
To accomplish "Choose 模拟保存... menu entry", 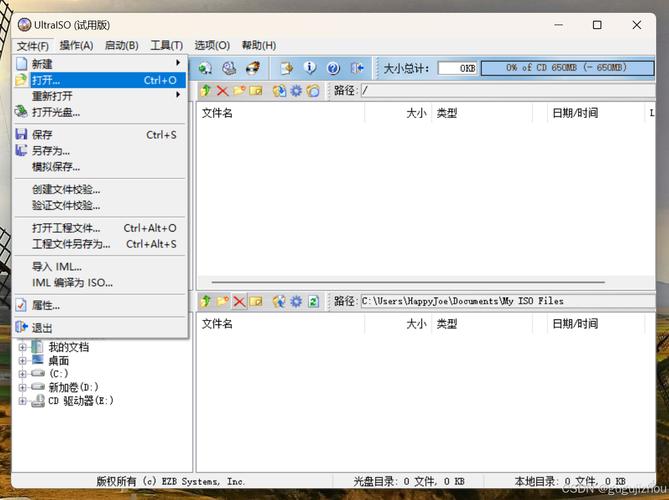I will (100, 167).
